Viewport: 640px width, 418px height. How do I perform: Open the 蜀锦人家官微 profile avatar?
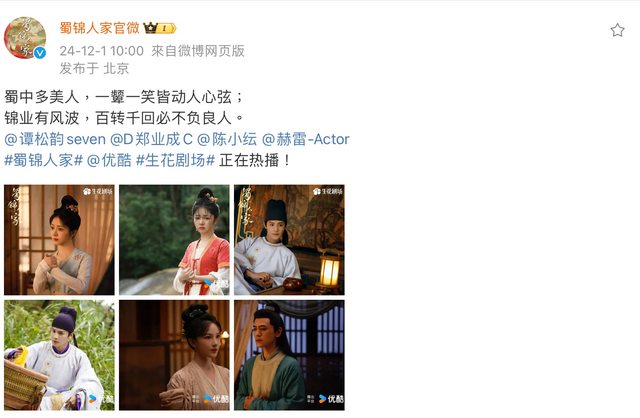(x=25, y=38)
